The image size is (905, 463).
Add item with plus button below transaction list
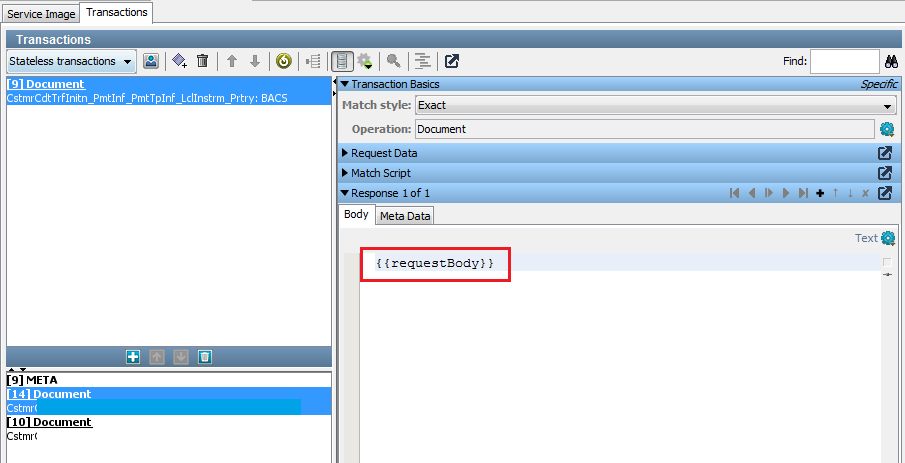click(x=133, y=357)
